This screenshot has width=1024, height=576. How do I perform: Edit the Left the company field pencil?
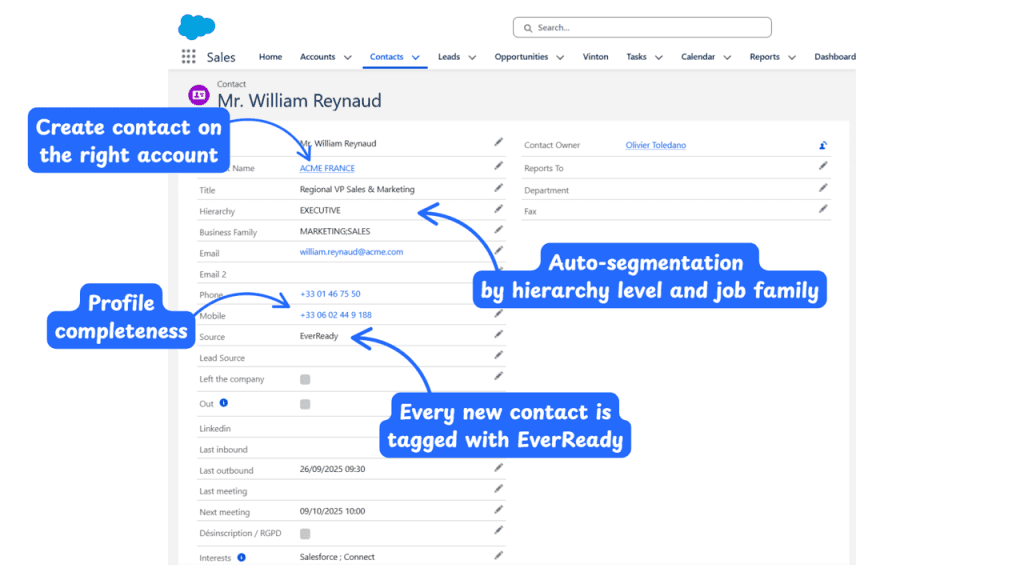pos(498,376)
